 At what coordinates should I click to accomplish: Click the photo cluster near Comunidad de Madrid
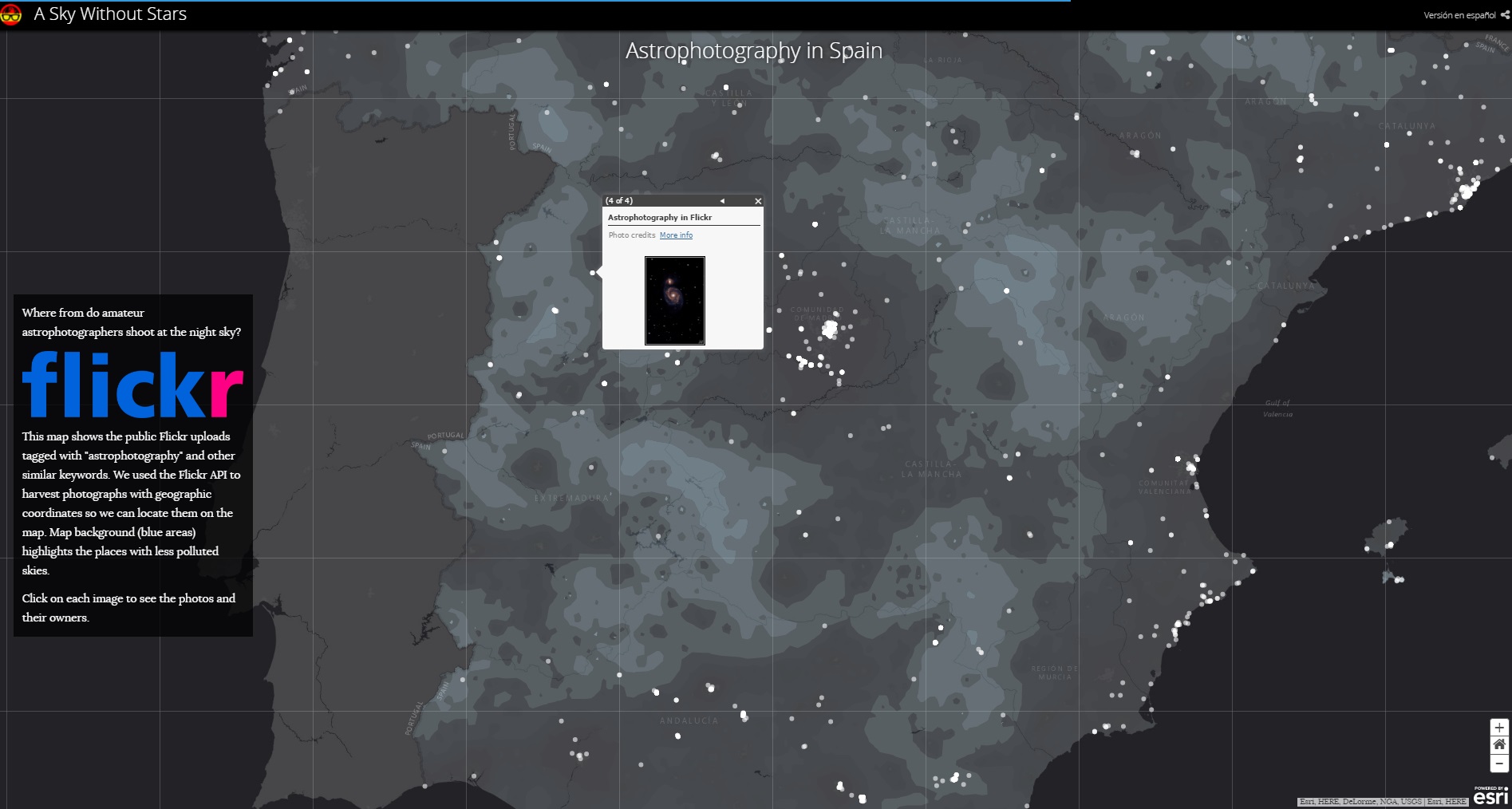pyautogui.click(x=830, y=329)
